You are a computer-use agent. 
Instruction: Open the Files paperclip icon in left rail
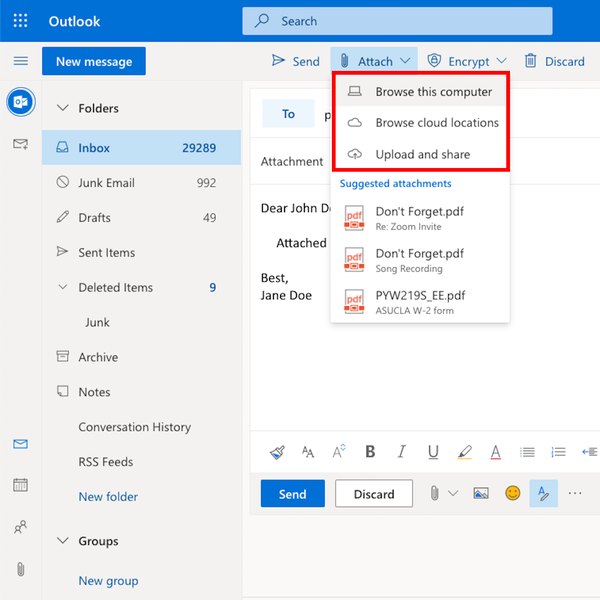coord(21,569)
